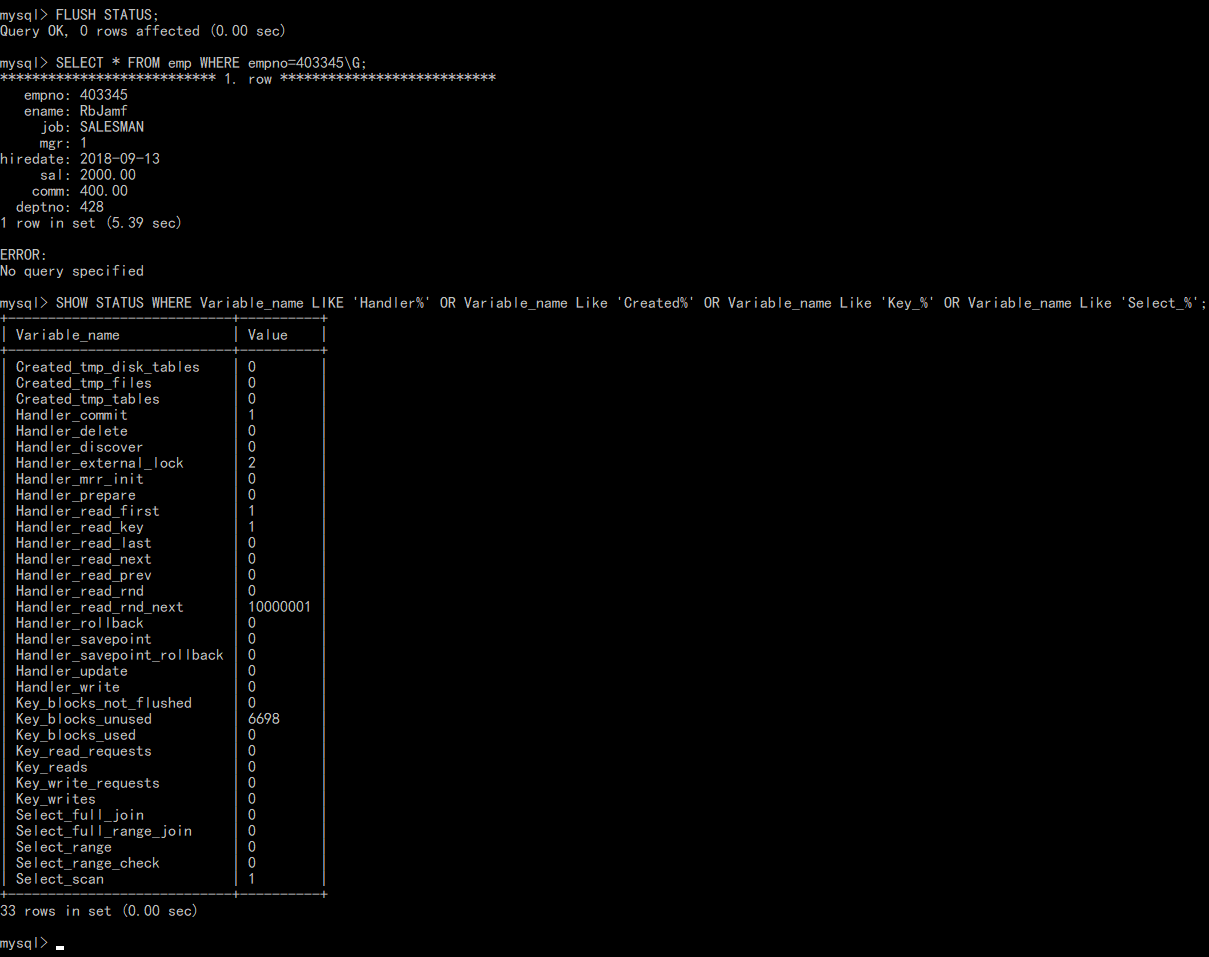Screen dimensions: 1209x957
Task: Click the 'Query OK, 0 rows affected' message
Action: (143, 31)
